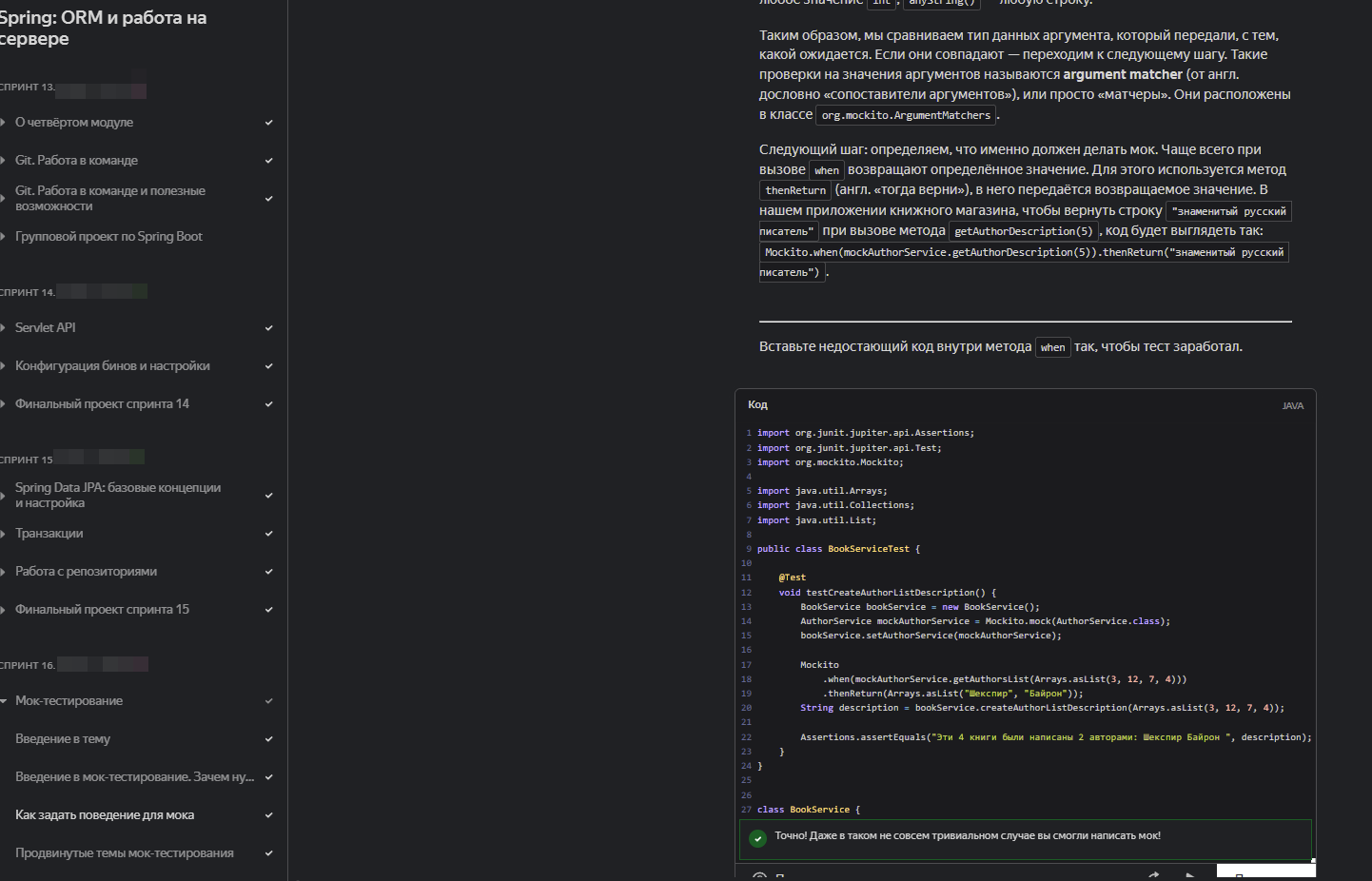Click the org.mockito.ArgumentMatchers inline code

tap(906, 116)
